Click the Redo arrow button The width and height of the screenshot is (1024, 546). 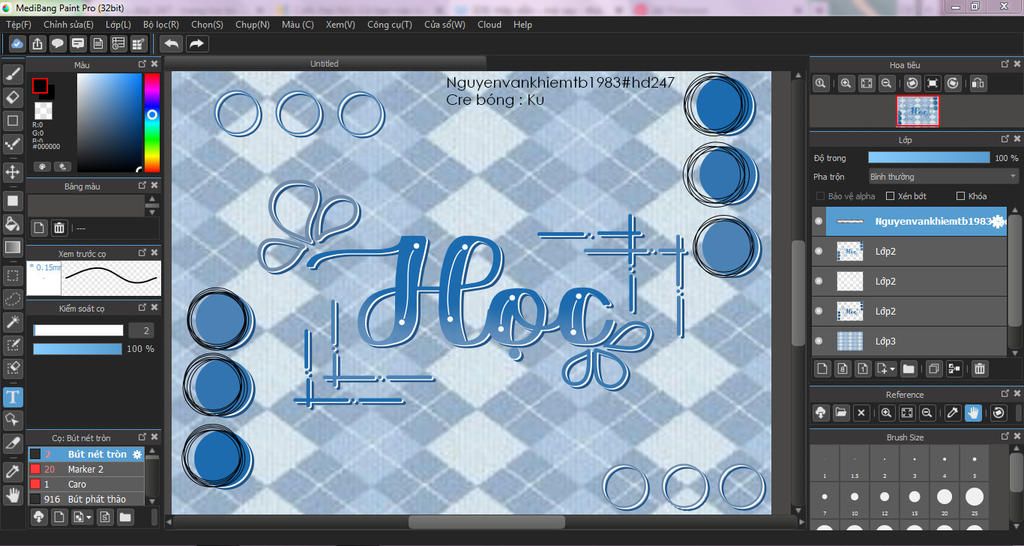coord(196,44)
